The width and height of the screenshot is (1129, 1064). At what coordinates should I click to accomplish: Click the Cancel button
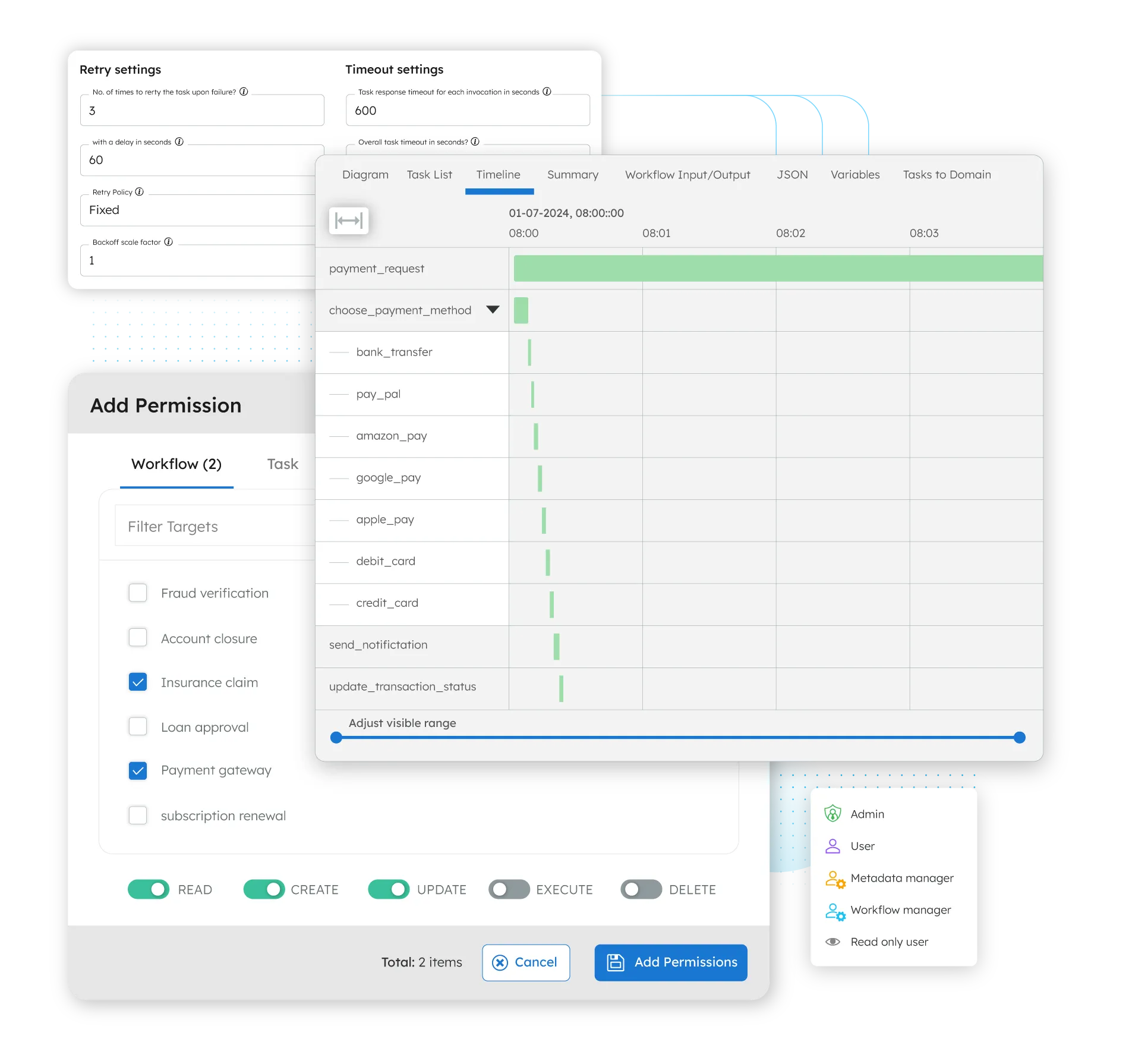pyautogui.click(x=525, y=962)
